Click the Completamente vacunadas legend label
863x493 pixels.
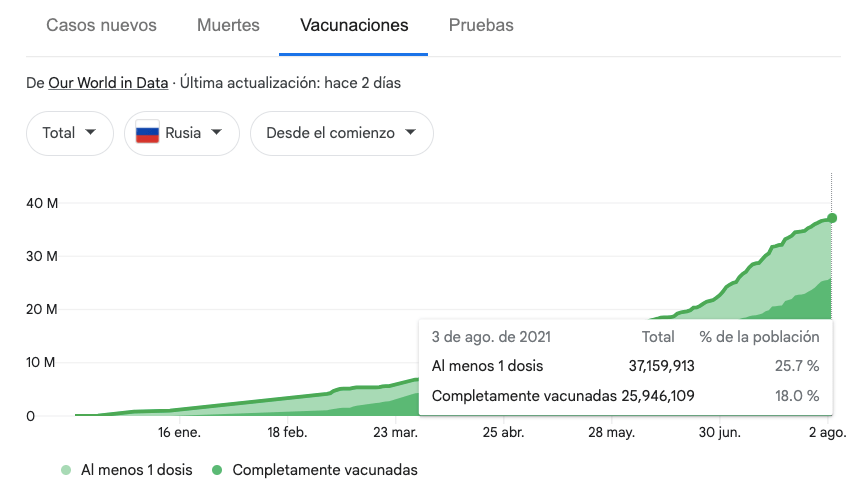325,469
